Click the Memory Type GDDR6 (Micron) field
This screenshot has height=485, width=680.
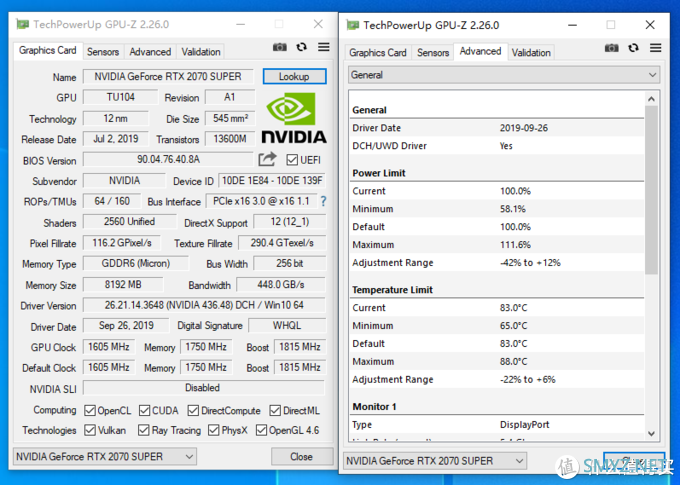click(136, 263)
